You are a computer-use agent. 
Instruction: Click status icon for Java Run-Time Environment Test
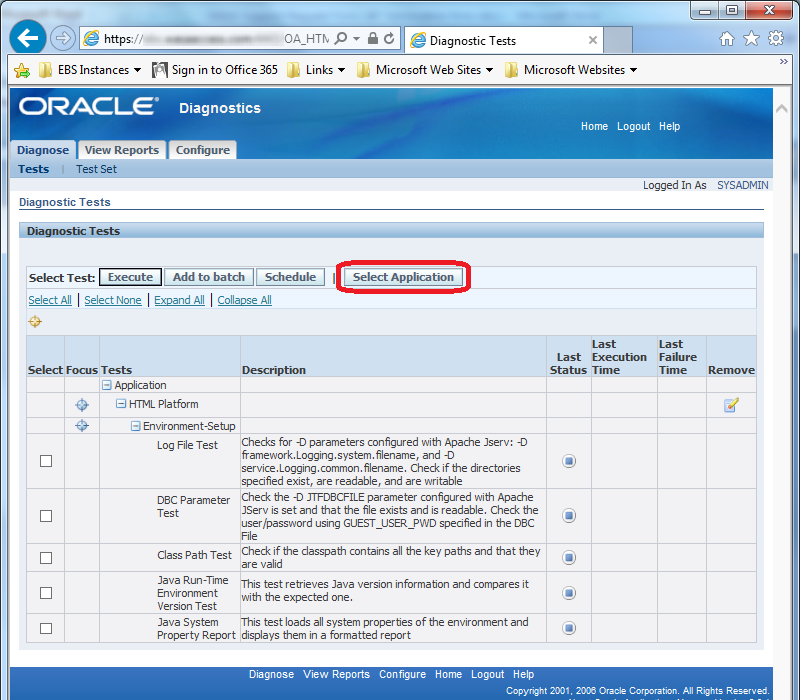[x=569, y=593]
